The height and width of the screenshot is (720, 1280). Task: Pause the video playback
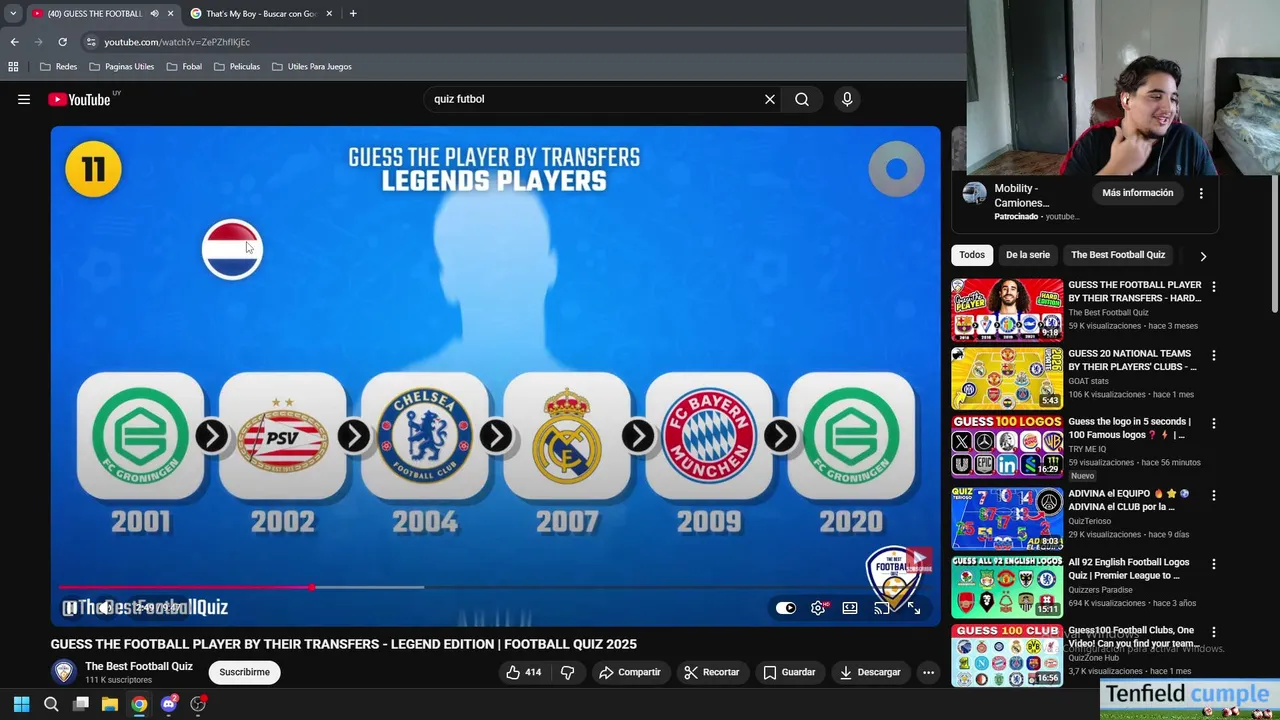coord(70,608)
